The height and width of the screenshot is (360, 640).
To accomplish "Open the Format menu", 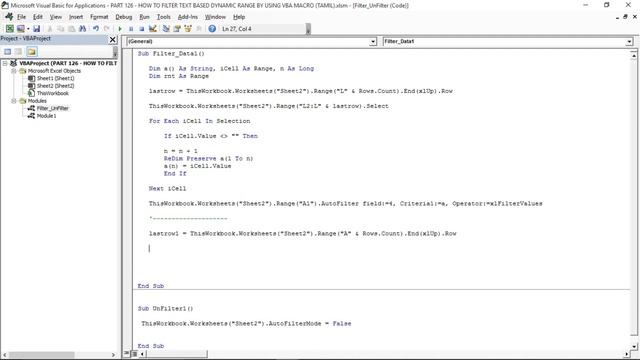I will [x=99, y=17].
